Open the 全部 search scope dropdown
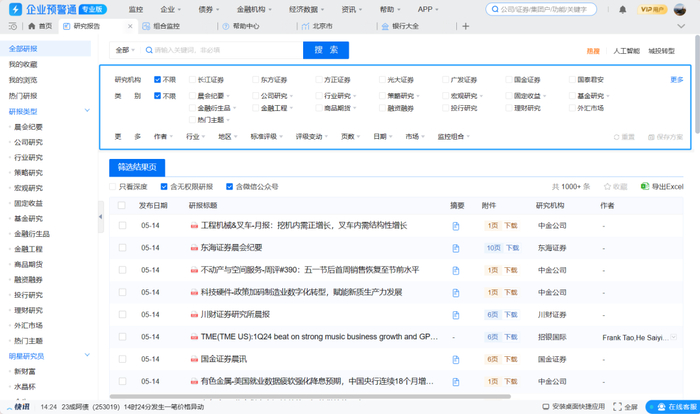The width and height of the screenshot is (700, 414). 124,49
